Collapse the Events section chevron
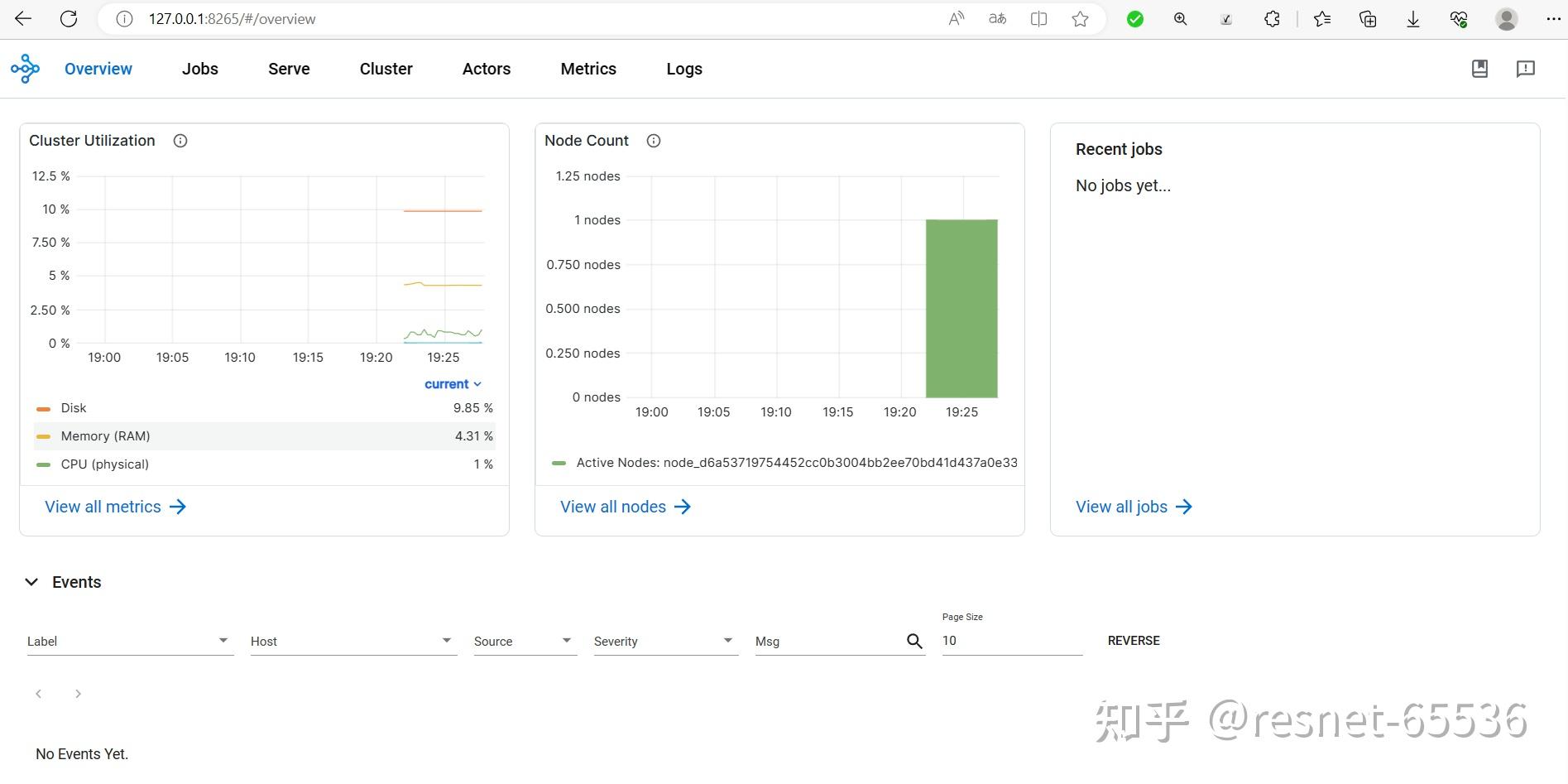This screenshot has height=784, width=1568. click(31, 581)
